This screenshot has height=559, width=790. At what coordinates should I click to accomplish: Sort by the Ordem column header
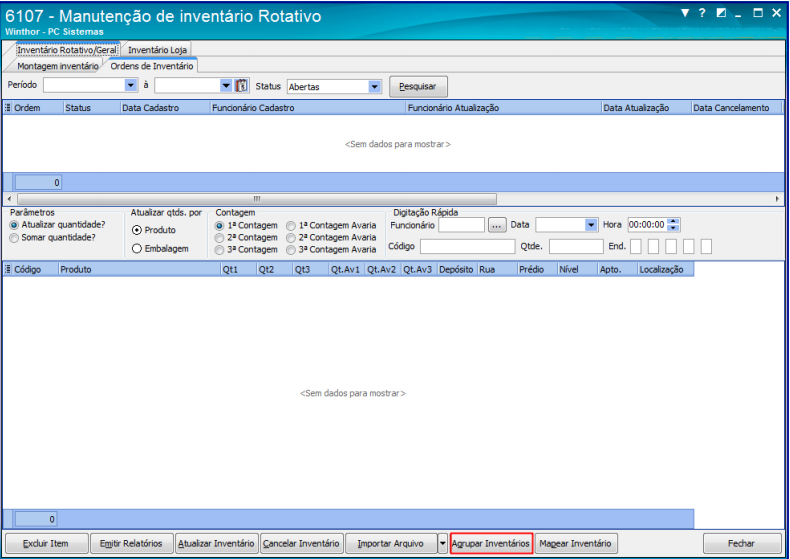click(x=38, y=108)
